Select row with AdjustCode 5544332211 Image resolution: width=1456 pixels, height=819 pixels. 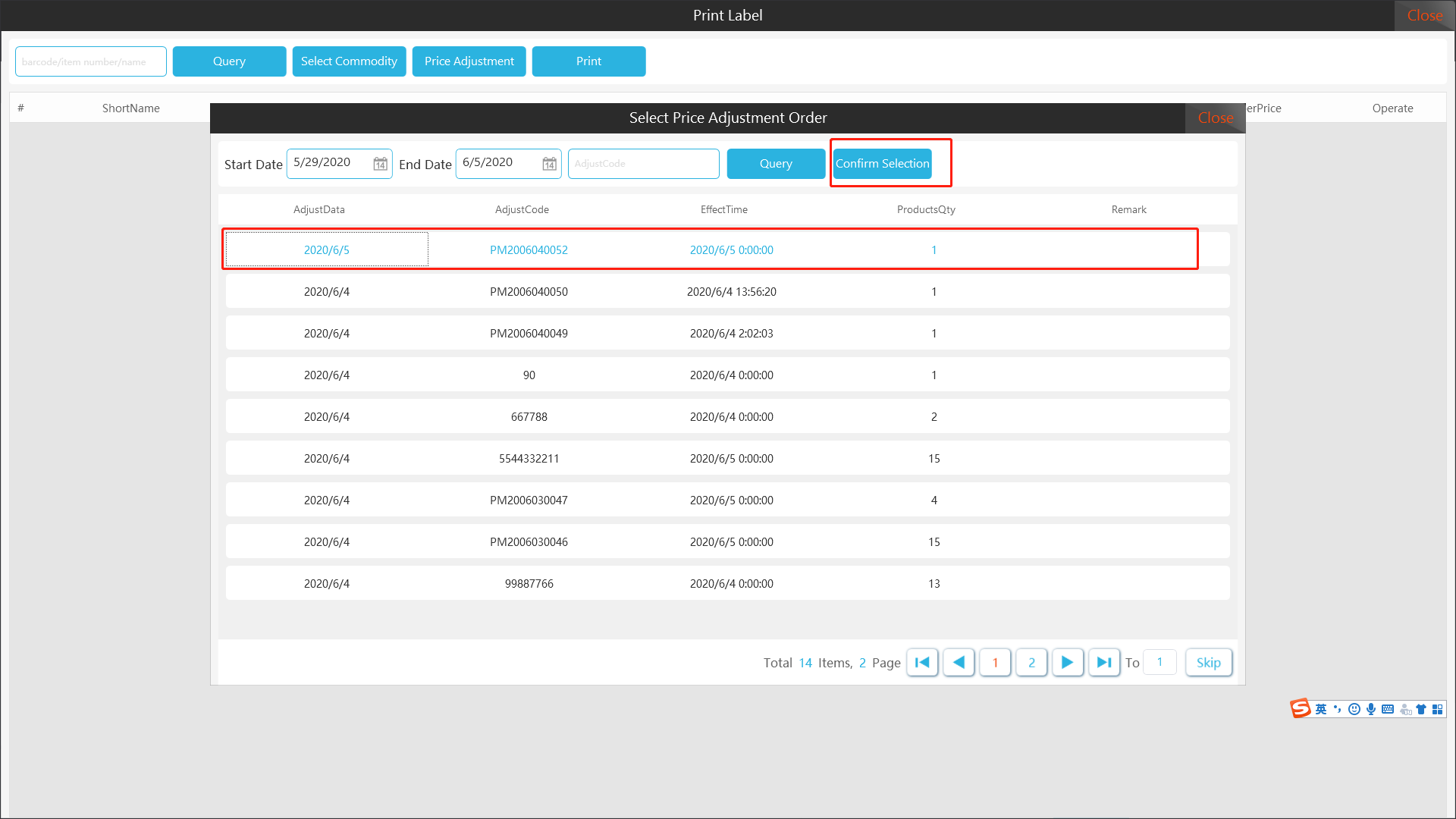[x=529, y=458]
